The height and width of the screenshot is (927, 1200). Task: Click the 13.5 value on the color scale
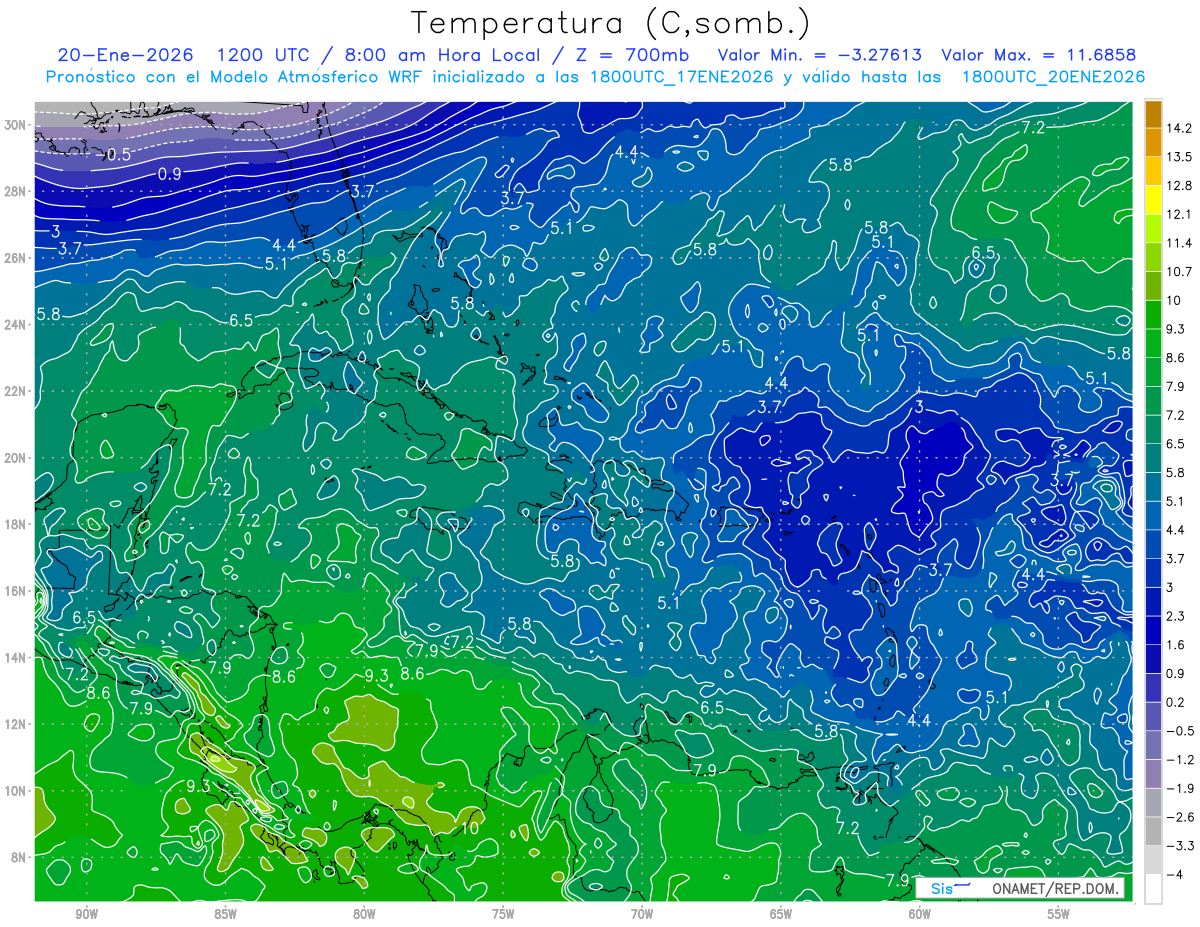(x=1179, y=157)
